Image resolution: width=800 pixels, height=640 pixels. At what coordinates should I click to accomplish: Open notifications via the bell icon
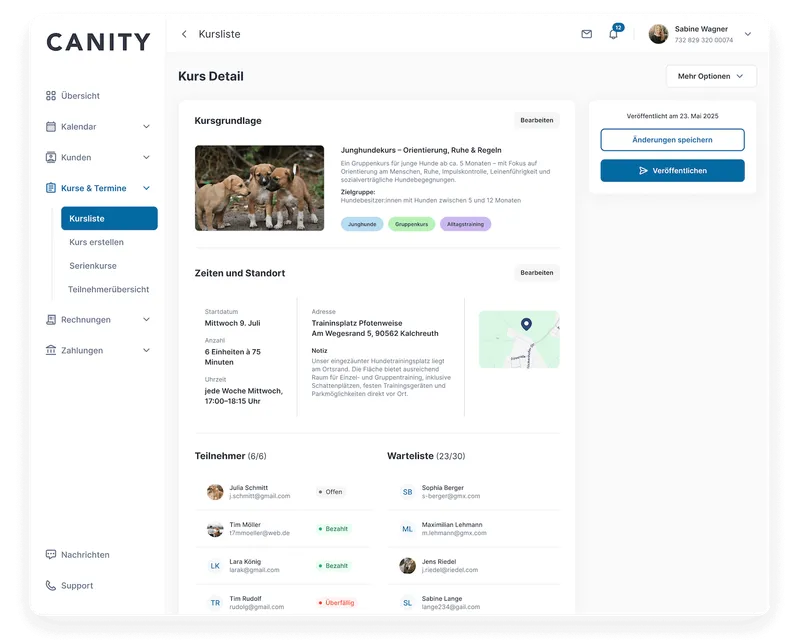click(x=613, y=33)
